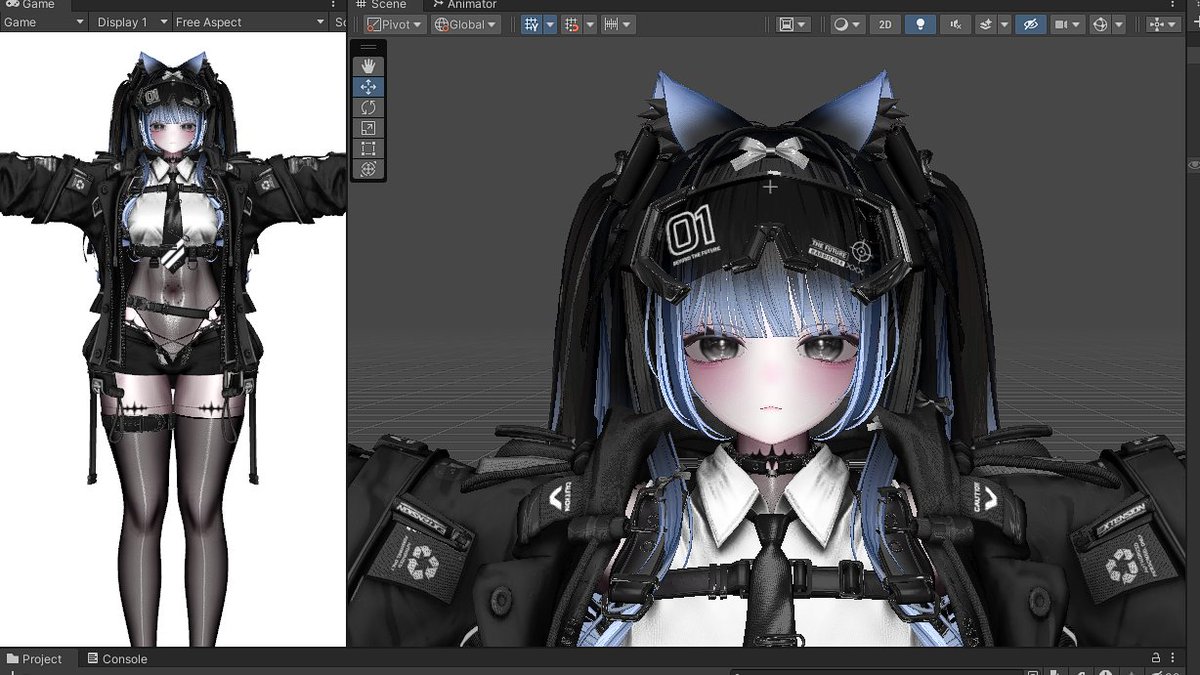Switch to the Console tab
1200x675 pixels.
(x=117, y=659)
